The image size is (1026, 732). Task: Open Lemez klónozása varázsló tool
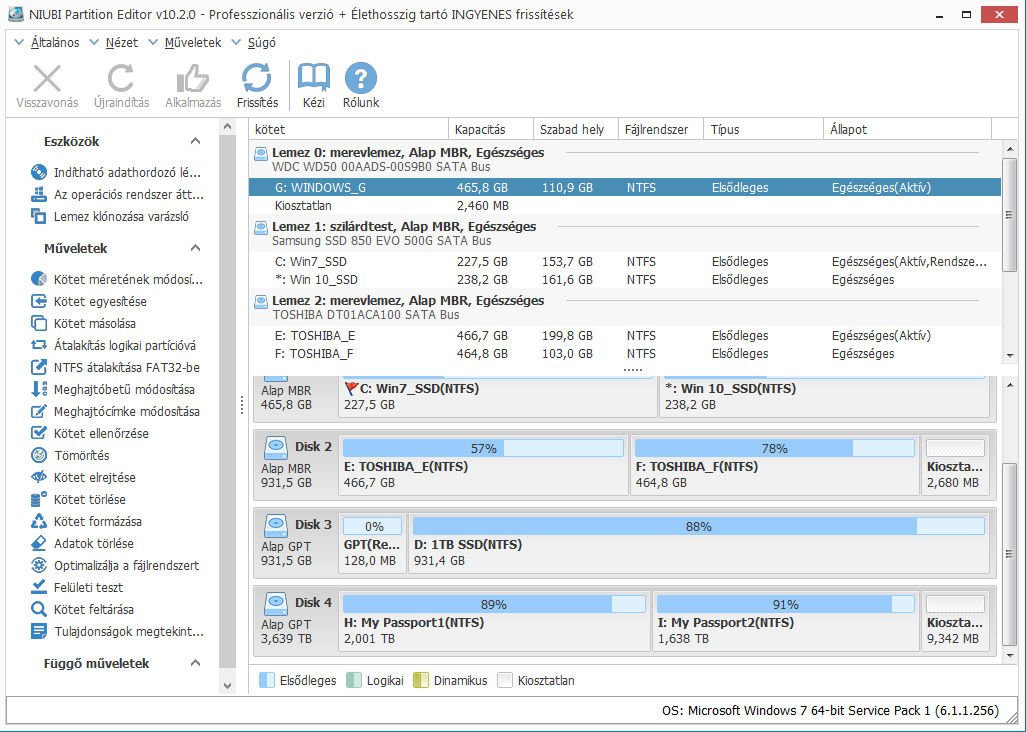pos(121,216)
